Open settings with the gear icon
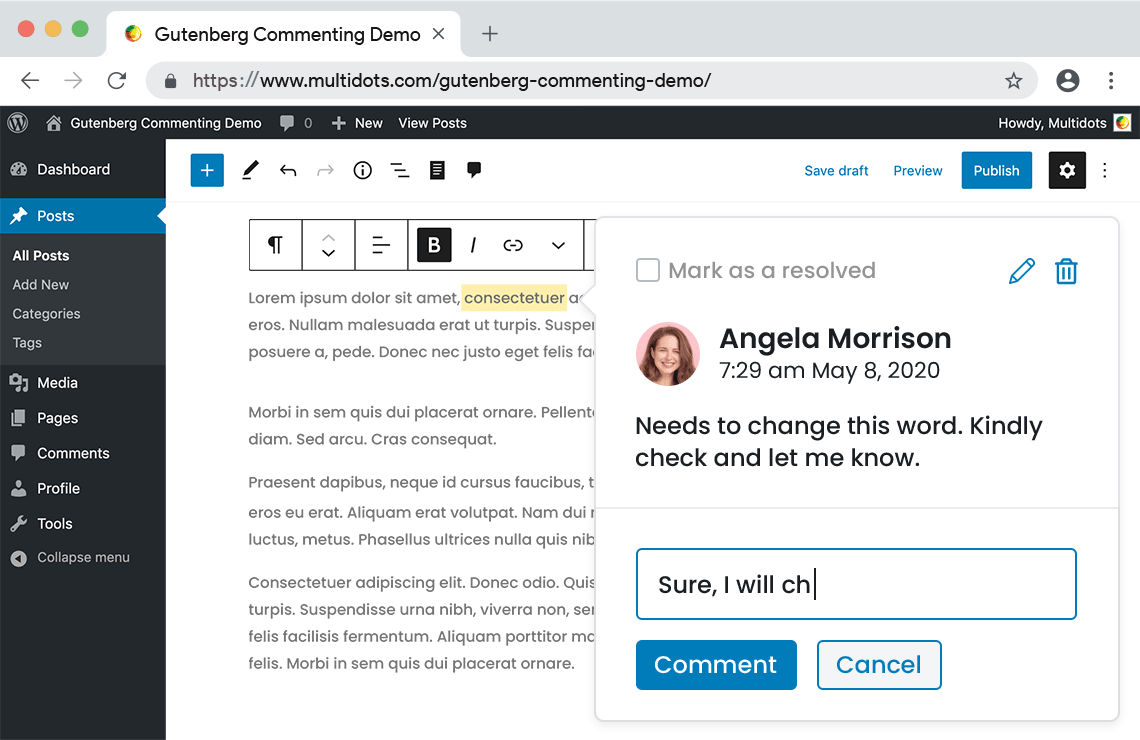 pos(1067,171)
